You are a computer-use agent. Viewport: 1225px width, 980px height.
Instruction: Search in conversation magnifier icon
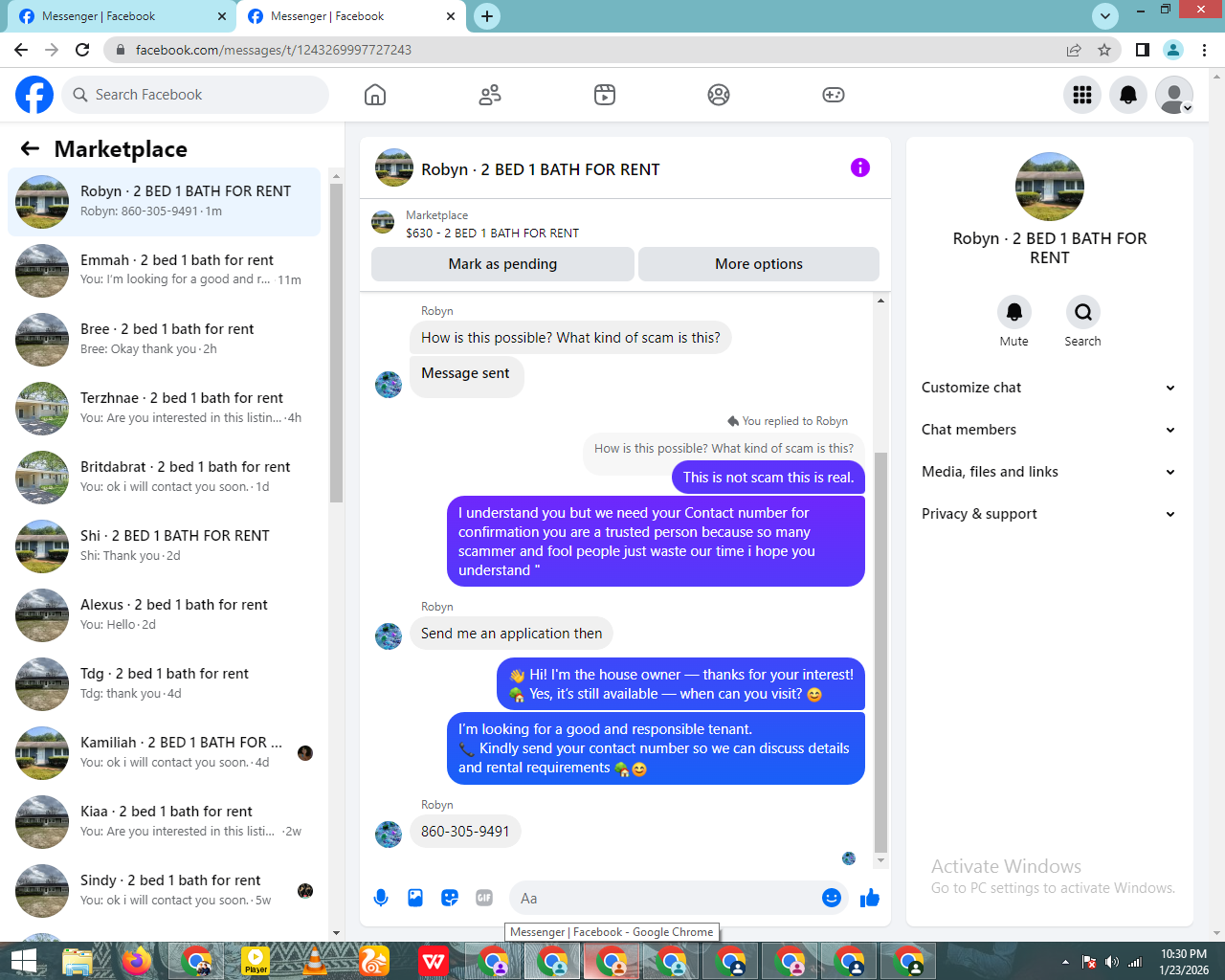tap(1082, 312)
